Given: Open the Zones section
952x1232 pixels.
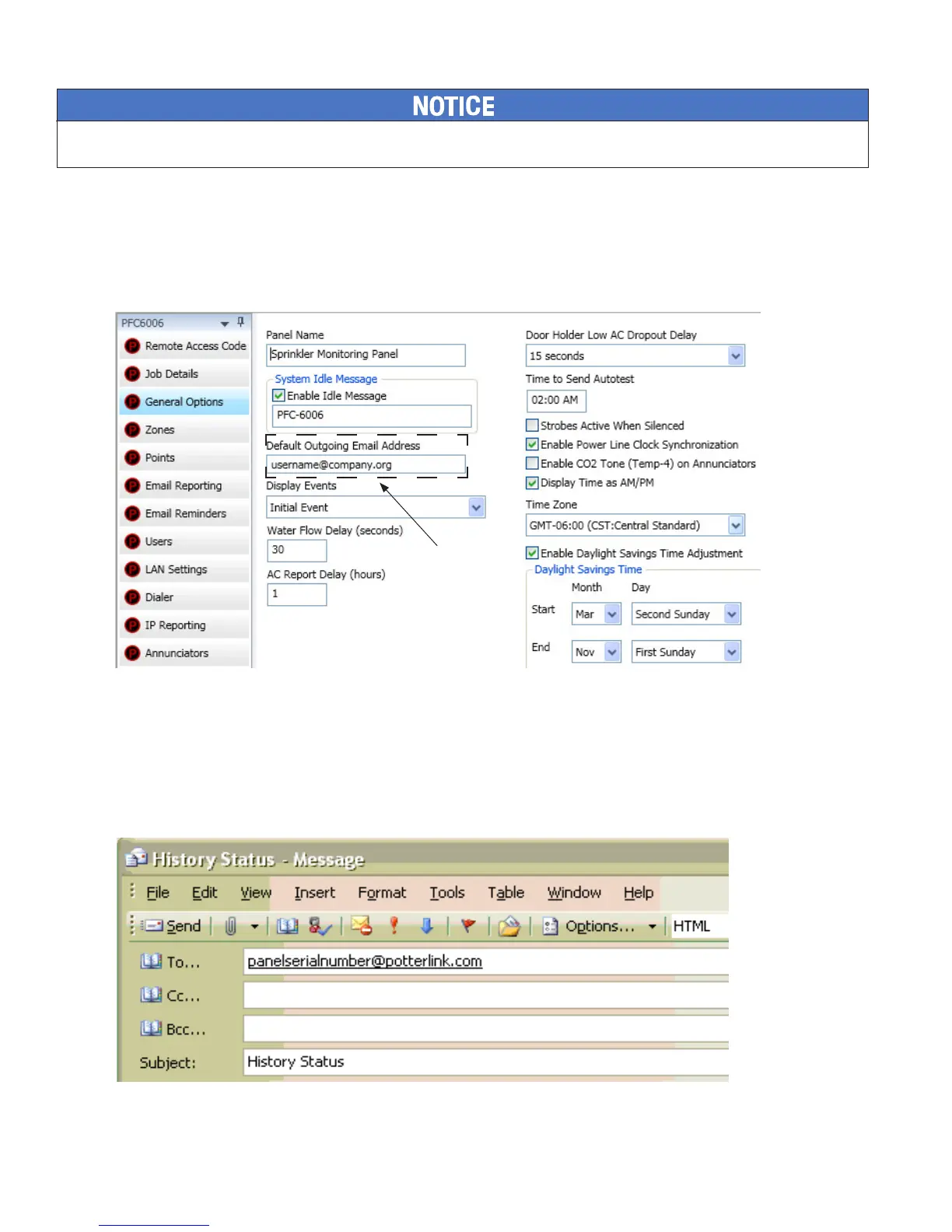Looking at the screenshot, I should point(185,430).
